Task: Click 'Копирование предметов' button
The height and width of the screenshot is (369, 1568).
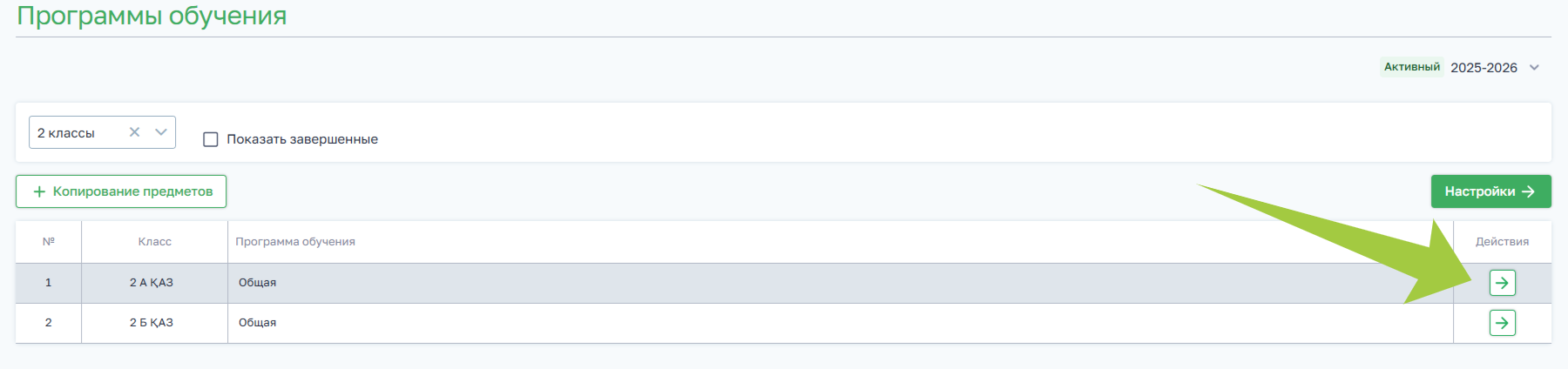Action: [x=121, y=191]
